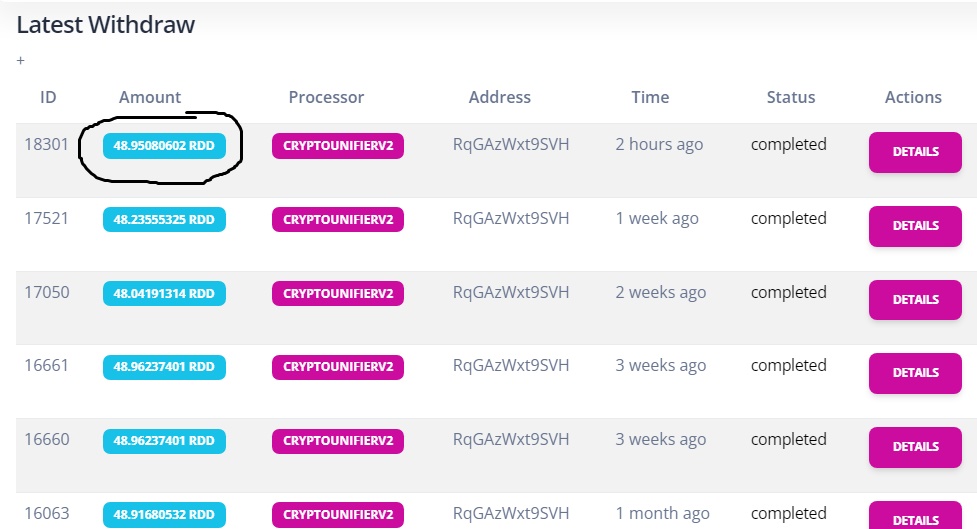The height and width of the screenshot is (529, 977).
Task: Click the 48.04191314 RDD amount badge
Action: click(164, 293)
